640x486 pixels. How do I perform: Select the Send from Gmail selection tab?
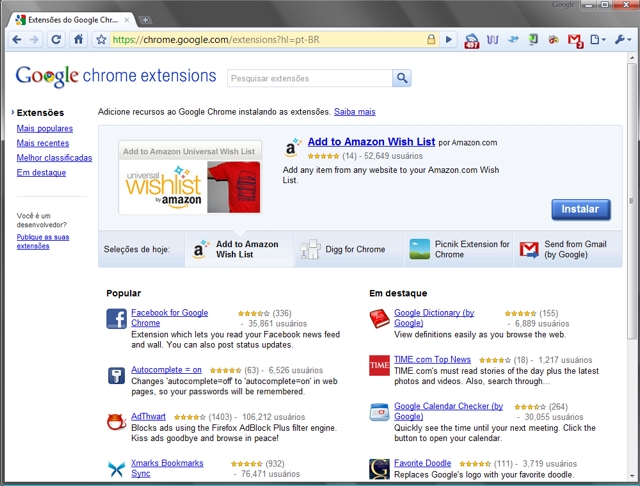pyautogui.click(x=568, y=249)
